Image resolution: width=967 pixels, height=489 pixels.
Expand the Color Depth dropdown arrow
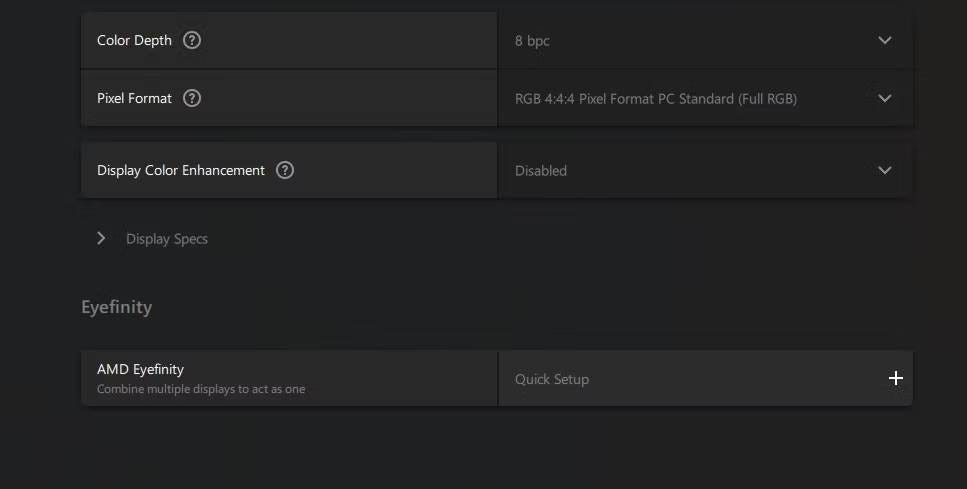pyautogui.click(x=884, y=41)
